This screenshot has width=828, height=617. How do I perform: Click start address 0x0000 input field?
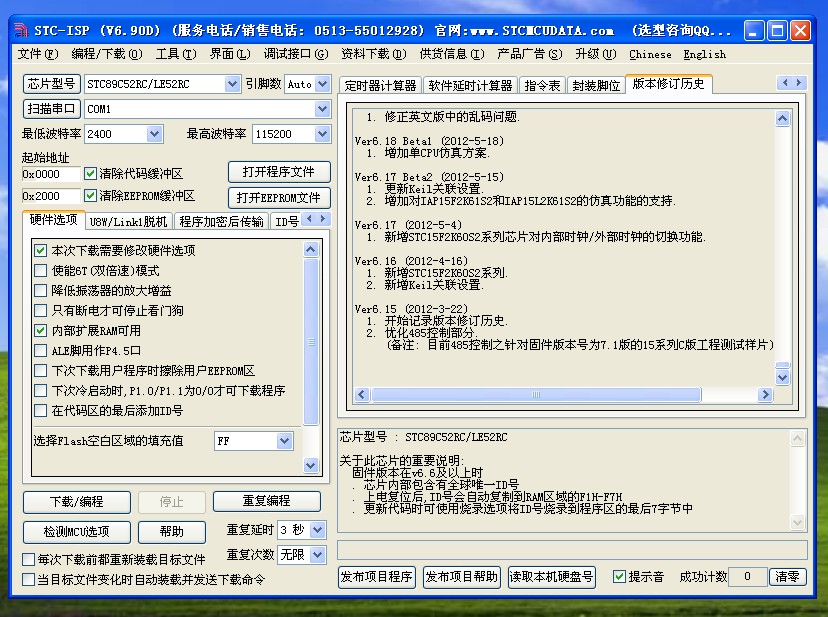tap(51, 174)
